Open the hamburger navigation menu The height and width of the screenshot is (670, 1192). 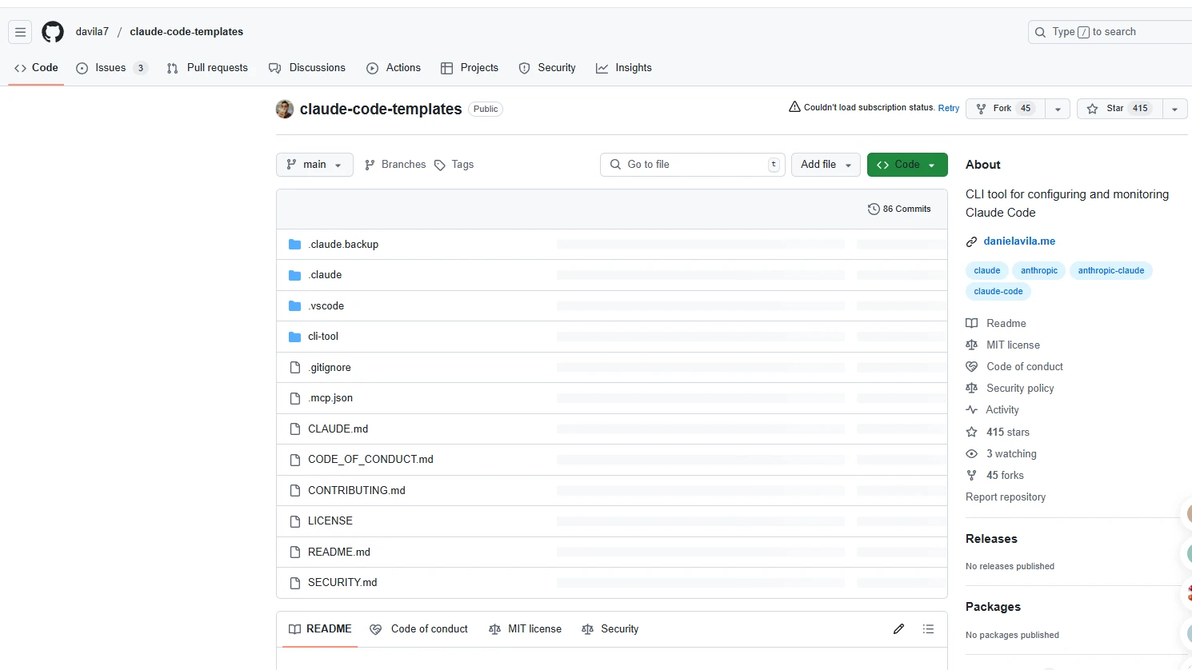(21, 32)
